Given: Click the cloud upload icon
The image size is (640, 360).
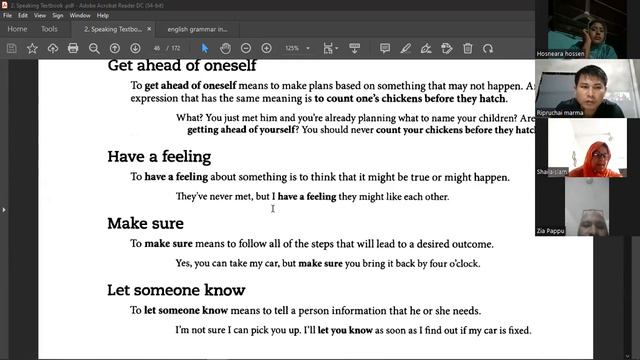Looking at the screenshot, I should (53, 48).
